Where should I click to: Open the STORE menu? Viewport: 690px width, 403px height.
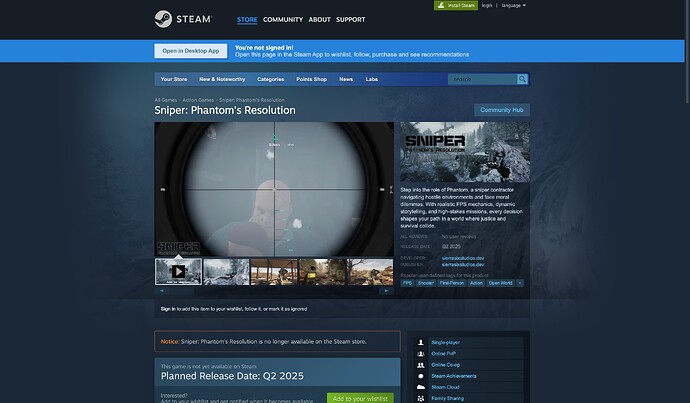pyautogui.click(x=247, y=19)
